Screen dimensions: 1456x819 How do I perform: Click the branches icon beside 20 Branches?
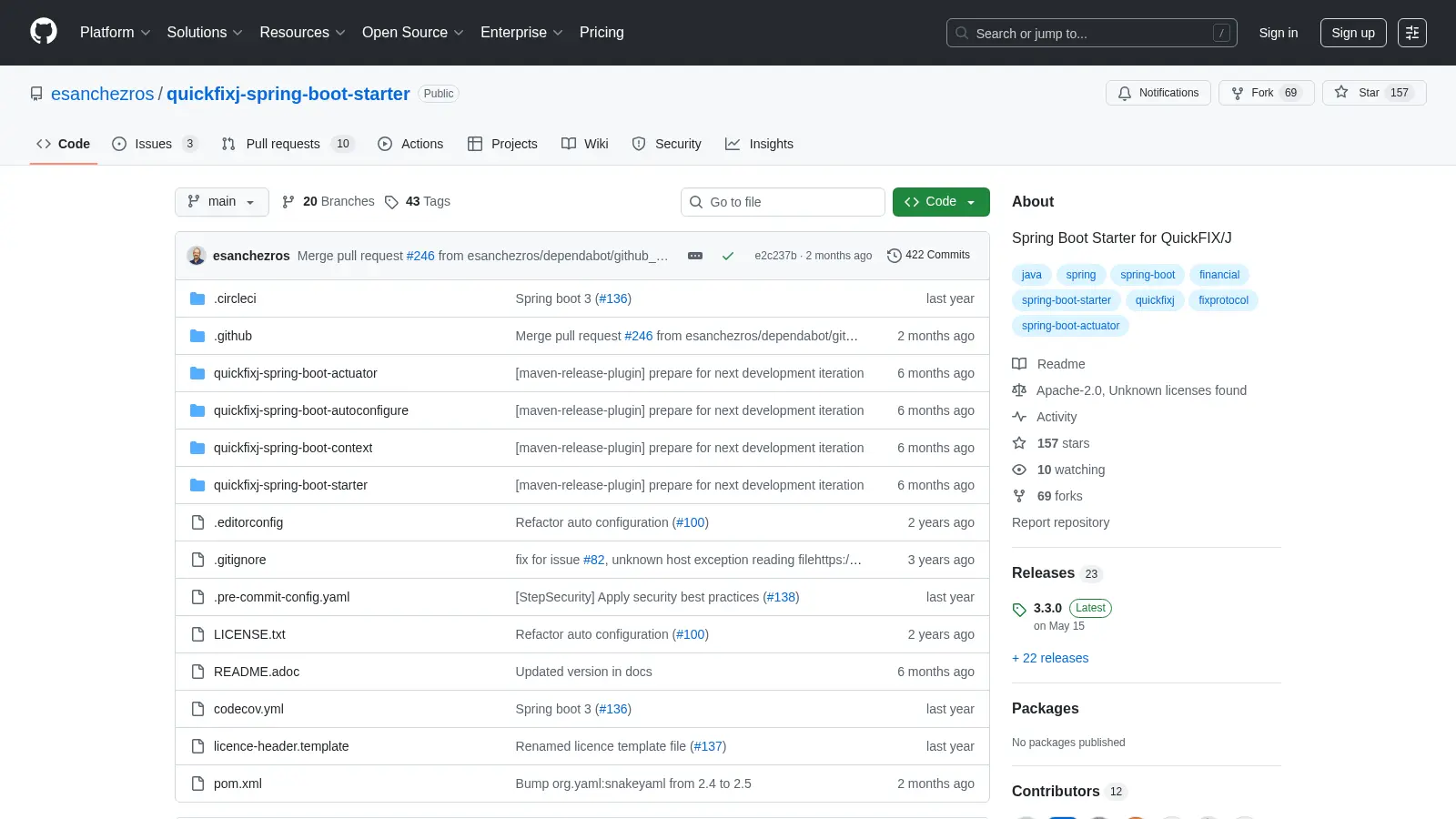288,202
